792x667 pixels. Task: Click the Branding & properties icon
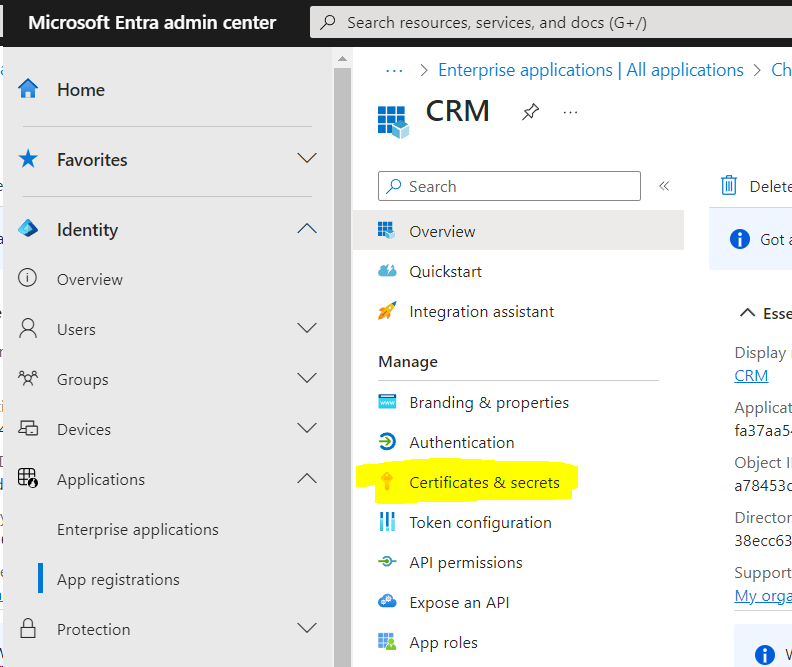point(387,401)
